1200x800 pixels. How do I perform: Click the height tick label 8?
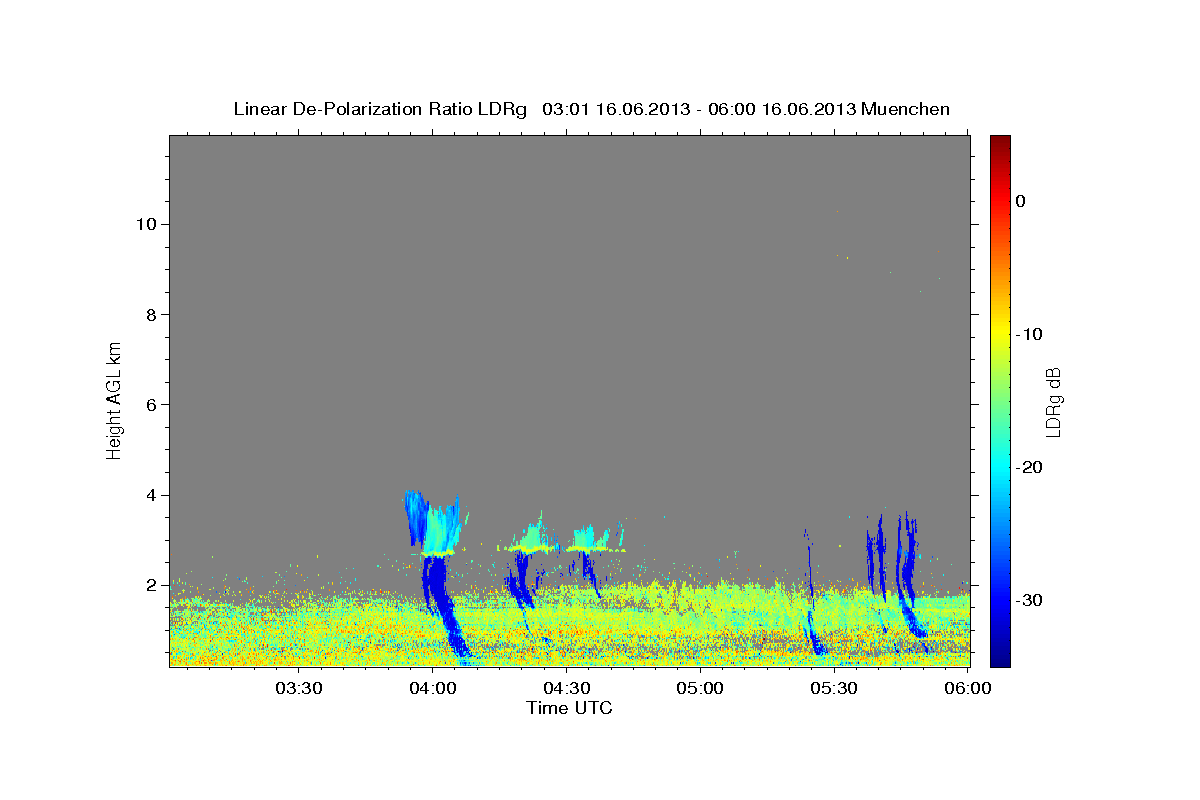pos(152,314)
